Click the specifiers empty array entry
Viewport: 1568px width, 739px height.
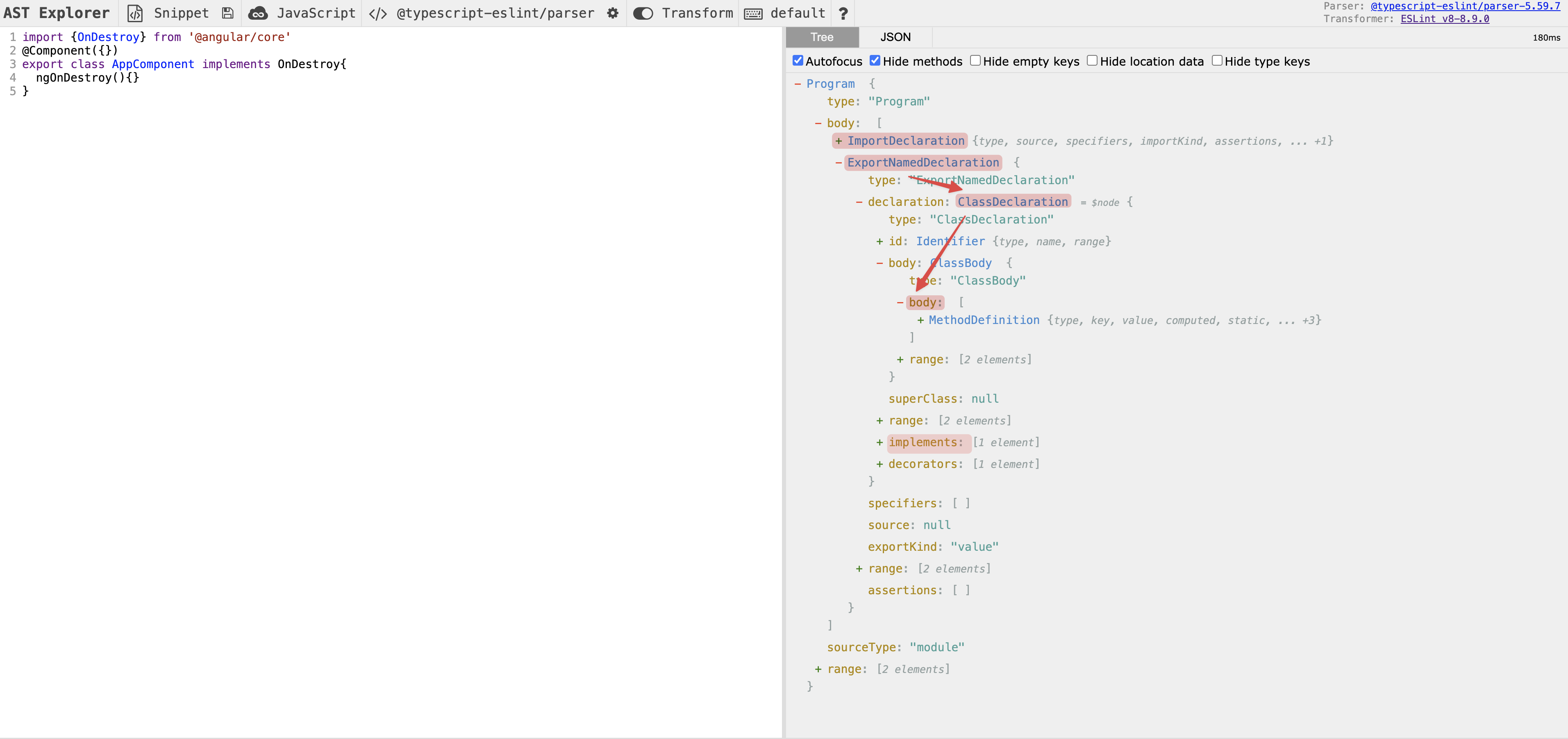click(919, 503)
